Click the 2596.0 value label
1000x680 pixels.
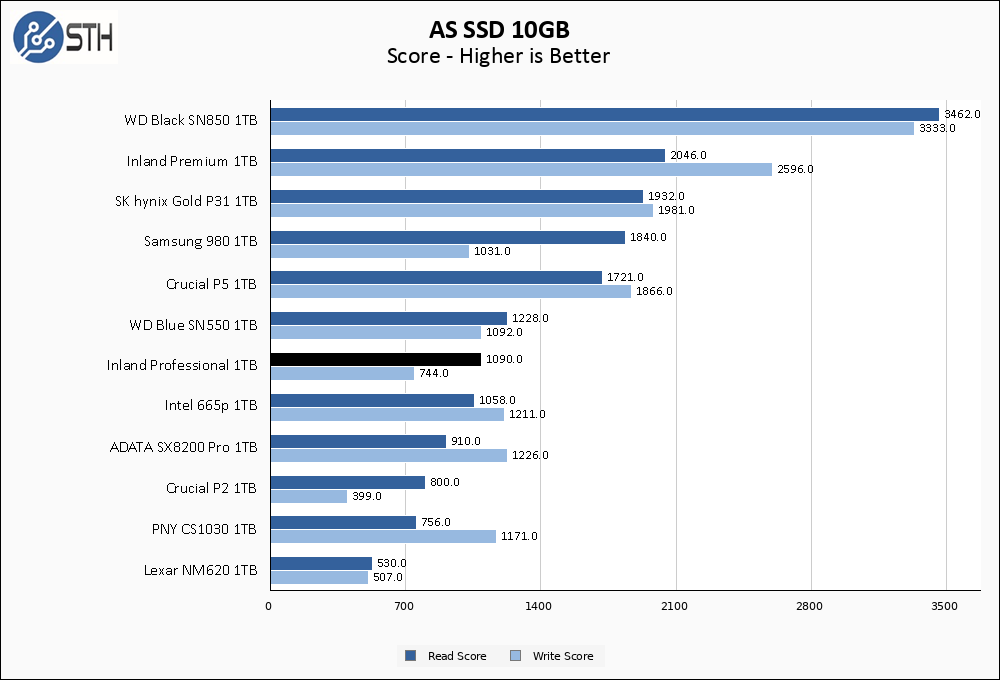(x=795, y=169)
